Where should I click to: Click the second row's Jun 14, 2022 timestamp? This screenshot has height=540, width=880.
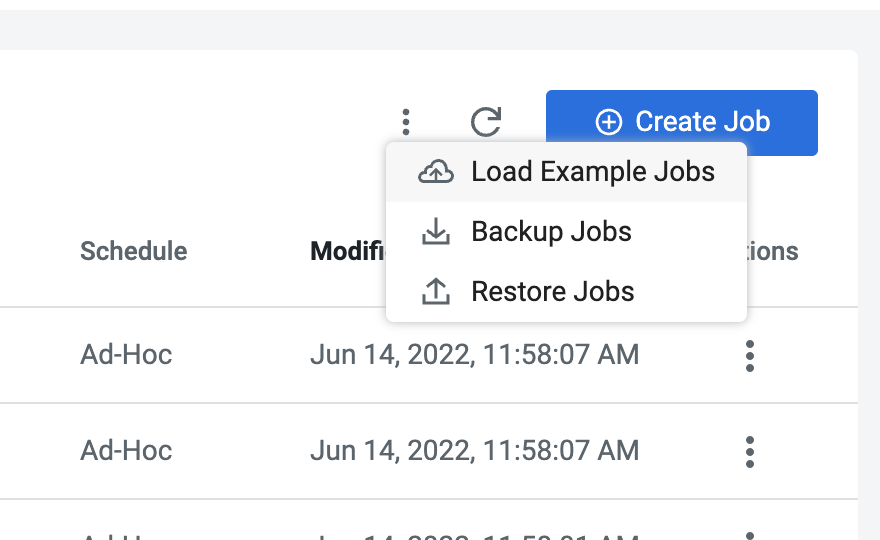[474, 451]
